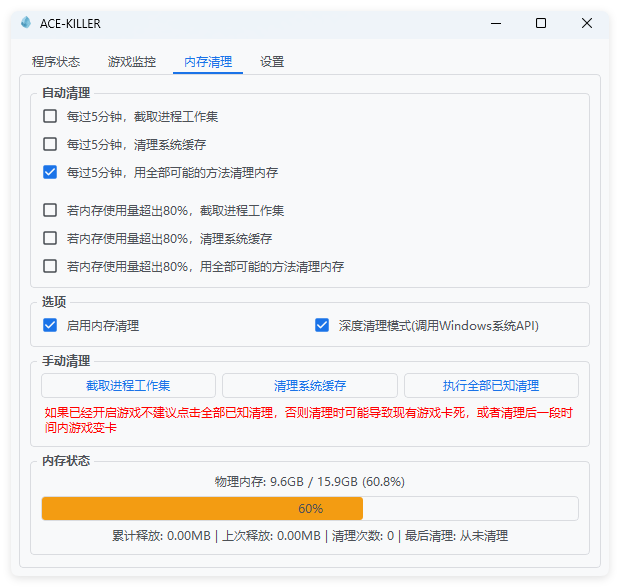The height and width of the screenshot is (587, 620).
Task: Enable 每过5分钟，截取进程工作集 checkbox
Action: point(50,116)
